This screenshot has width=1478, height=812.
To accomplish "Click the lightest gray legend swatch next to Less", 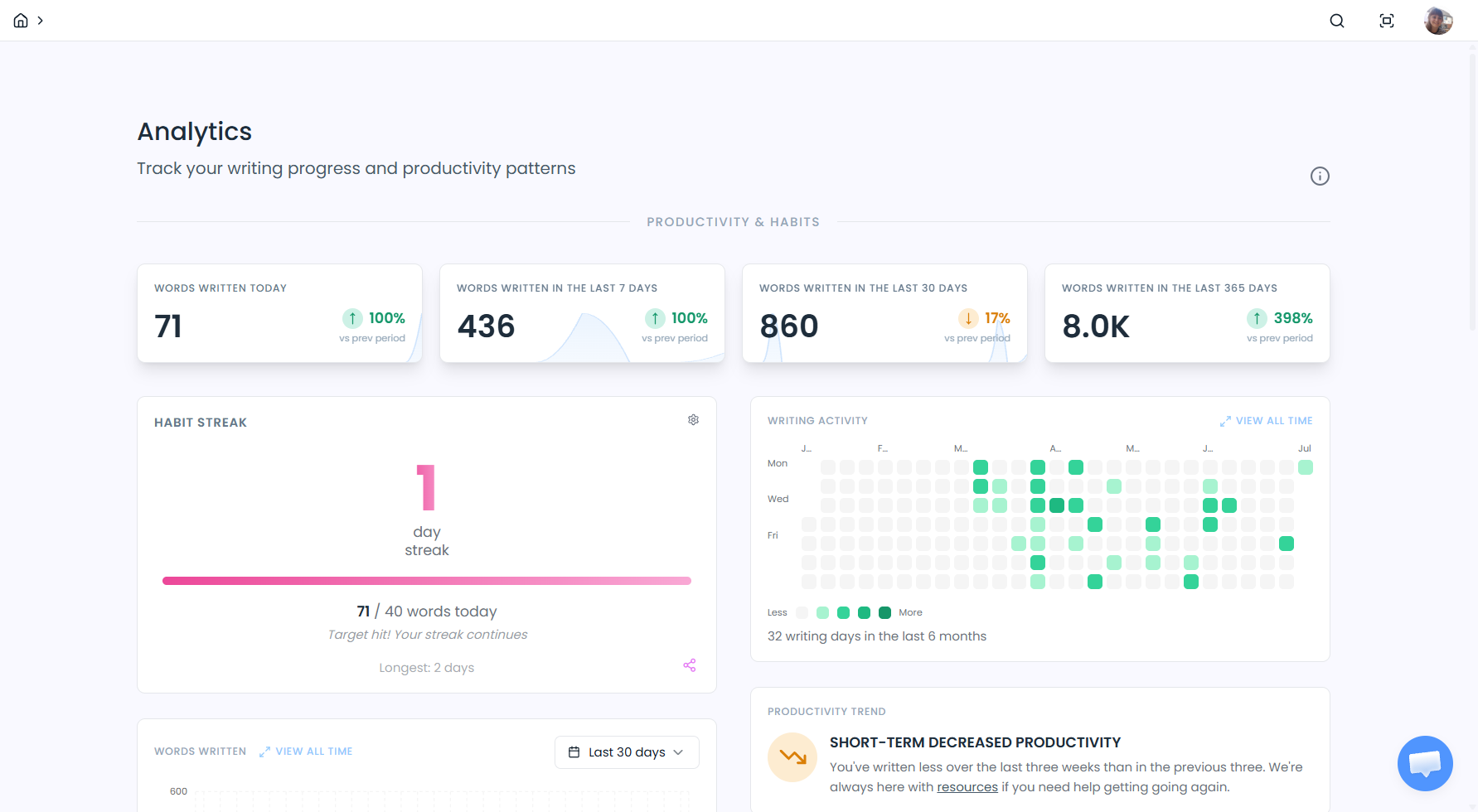I will pos(802,612).
